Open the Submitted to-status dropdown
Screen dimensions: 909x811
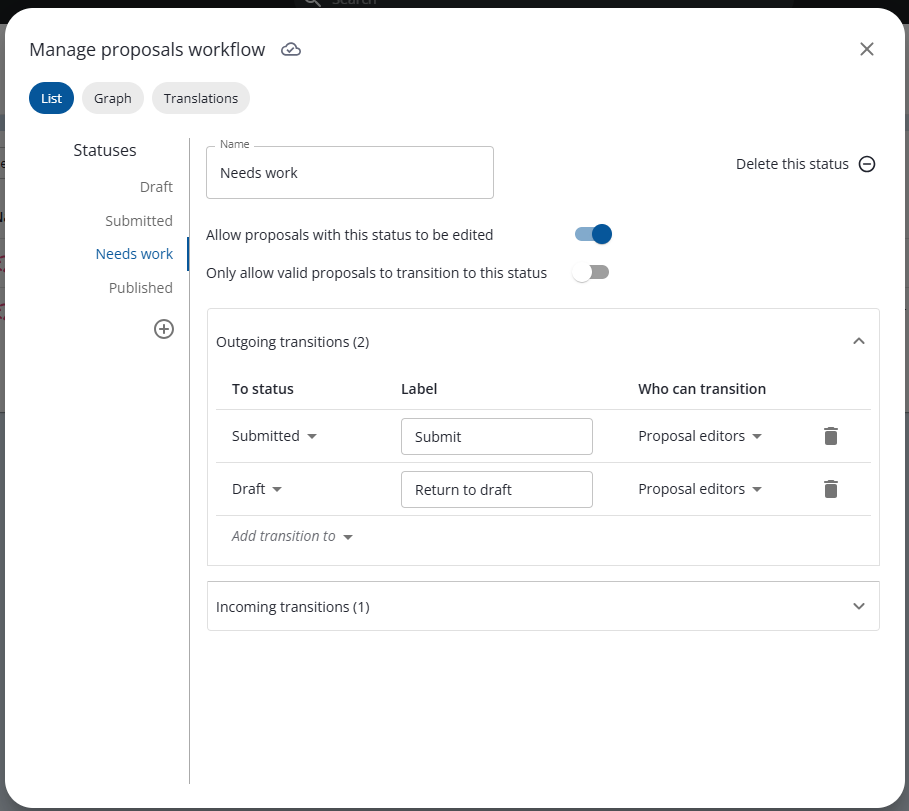pos(274,436)
